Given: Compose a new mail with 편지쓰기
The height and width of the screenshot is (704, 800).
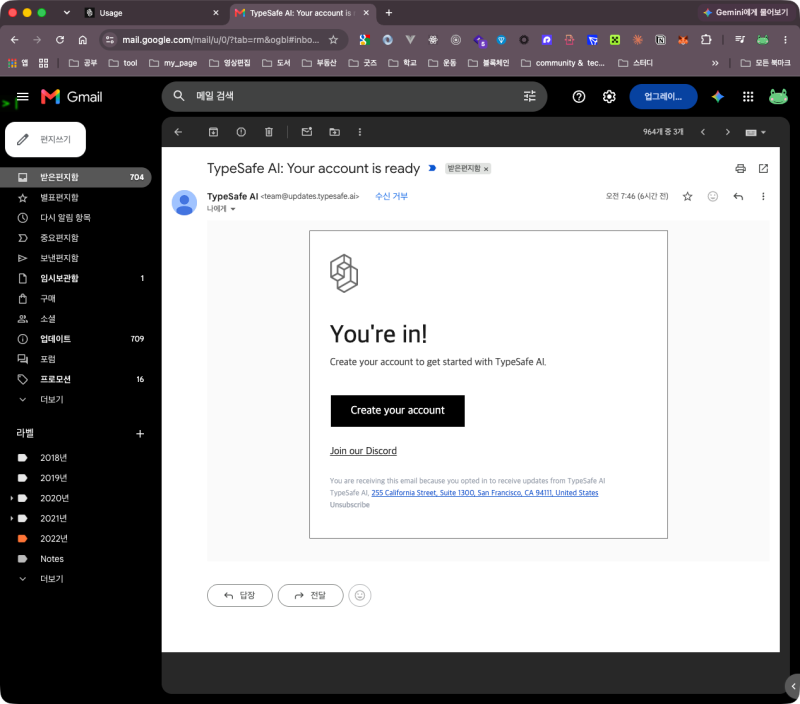Looking at the screenshot, I should coord(45,139).
